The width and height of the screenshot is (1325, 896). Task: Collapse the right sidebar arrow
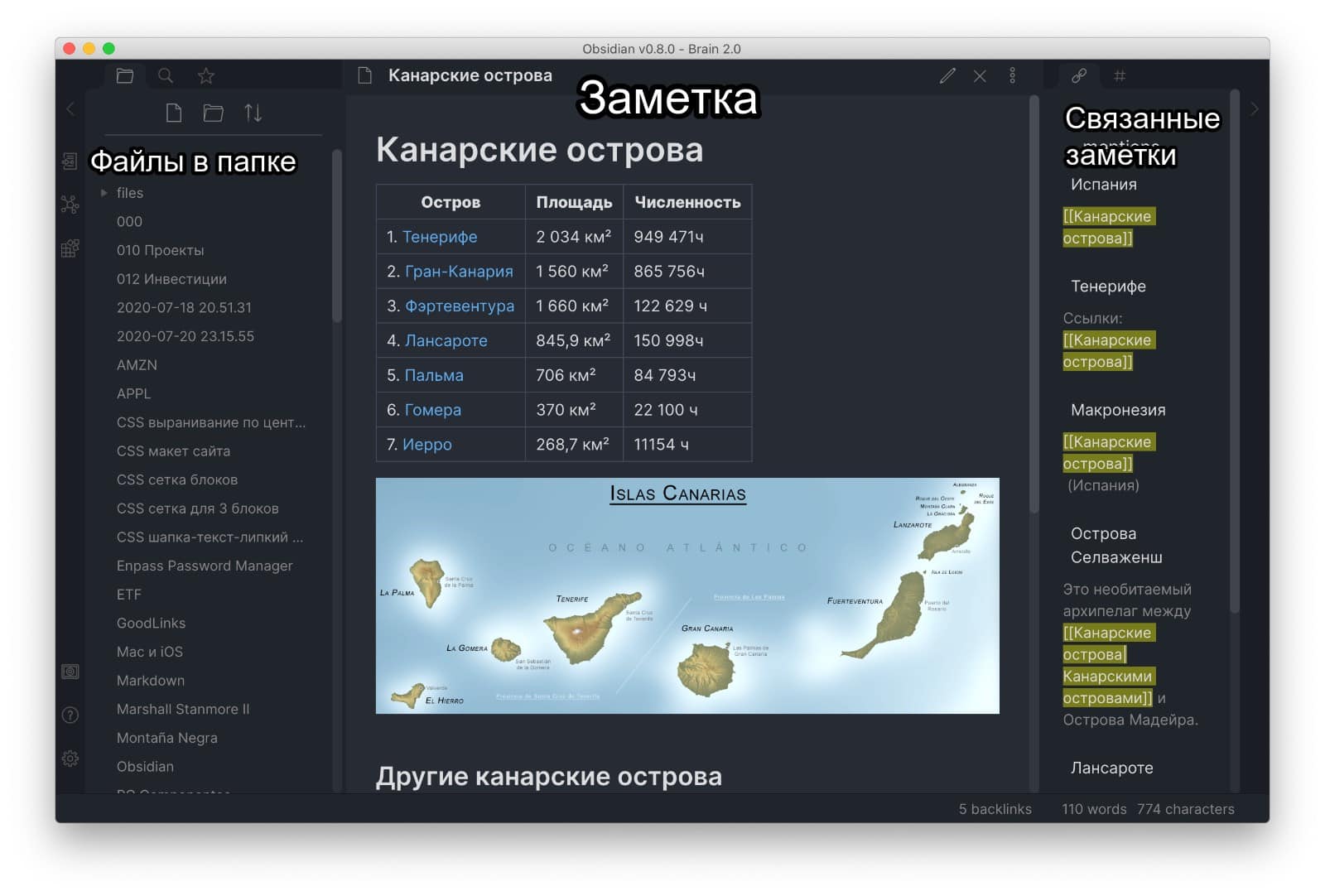click(1254, 108)
